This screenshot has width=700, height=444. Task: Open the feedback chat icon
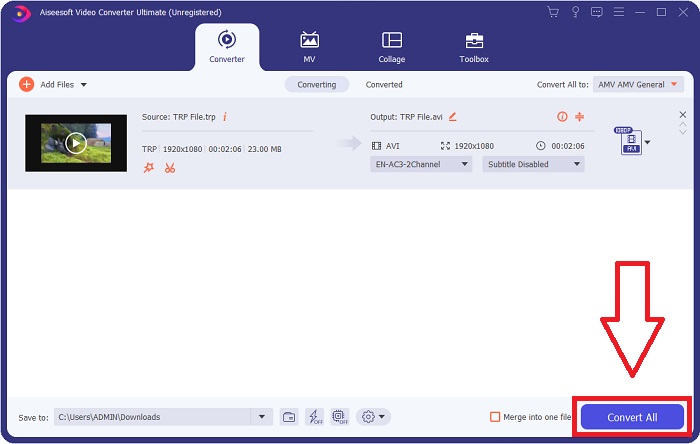596,12
